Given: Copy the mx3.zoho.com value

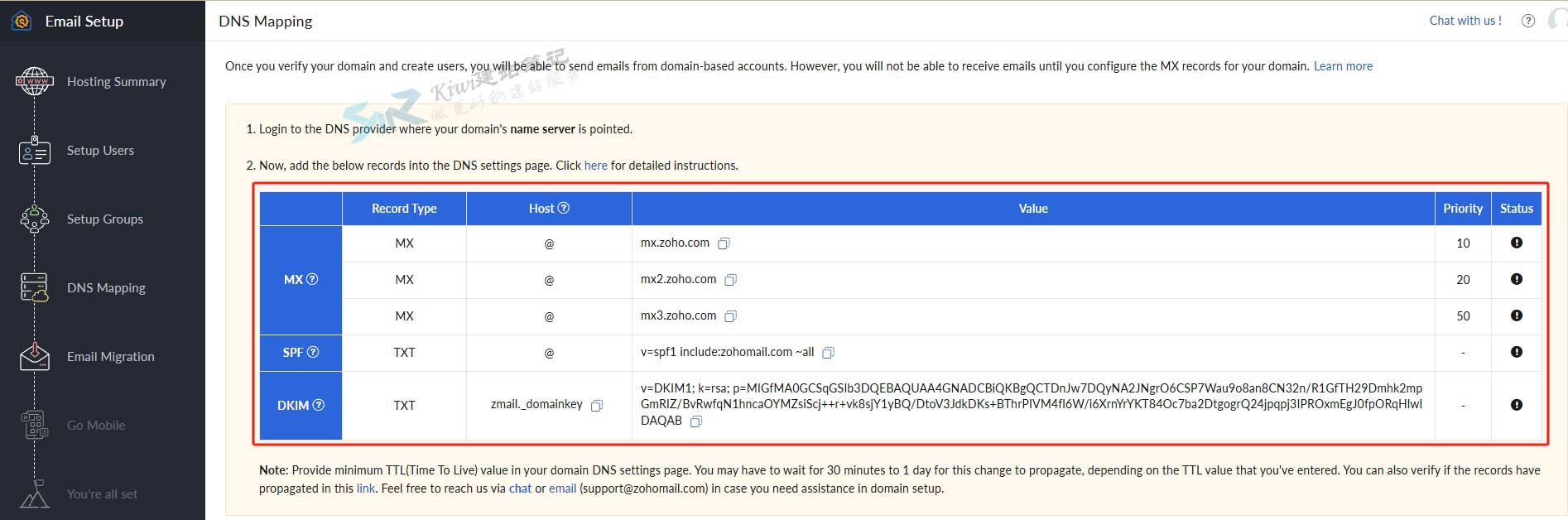Looking at the screenshot, I should [x=730, y=316].
